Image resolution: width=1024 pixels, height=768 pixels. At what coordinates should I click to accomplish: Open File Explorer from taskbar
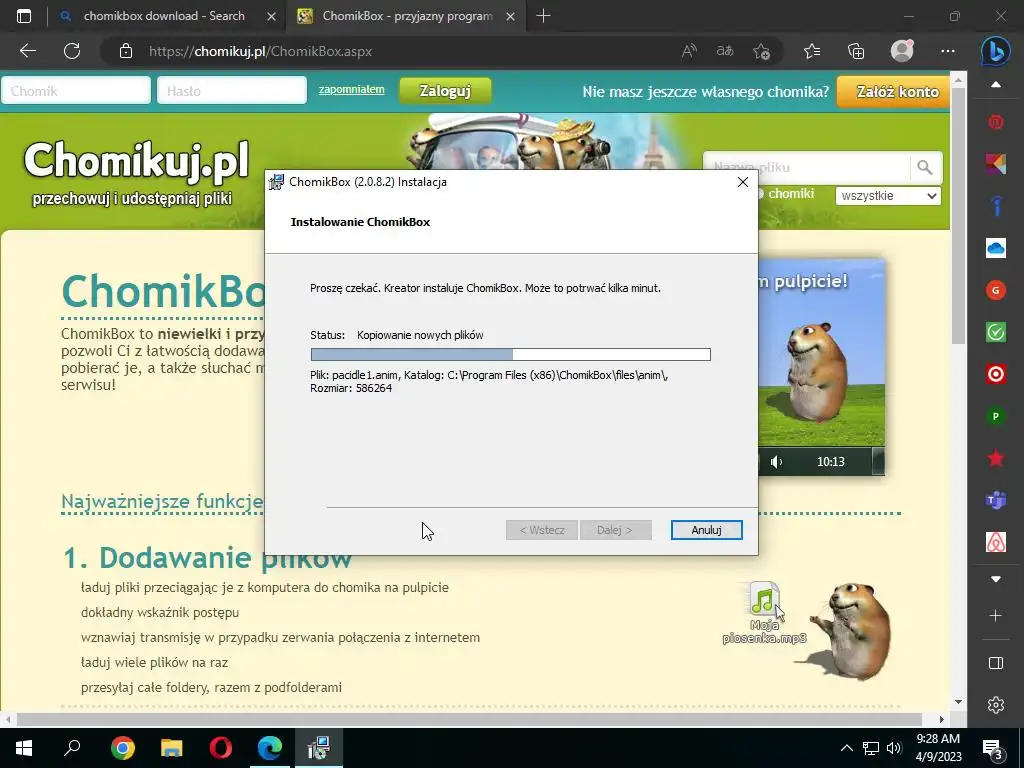[x=171, y=748]
